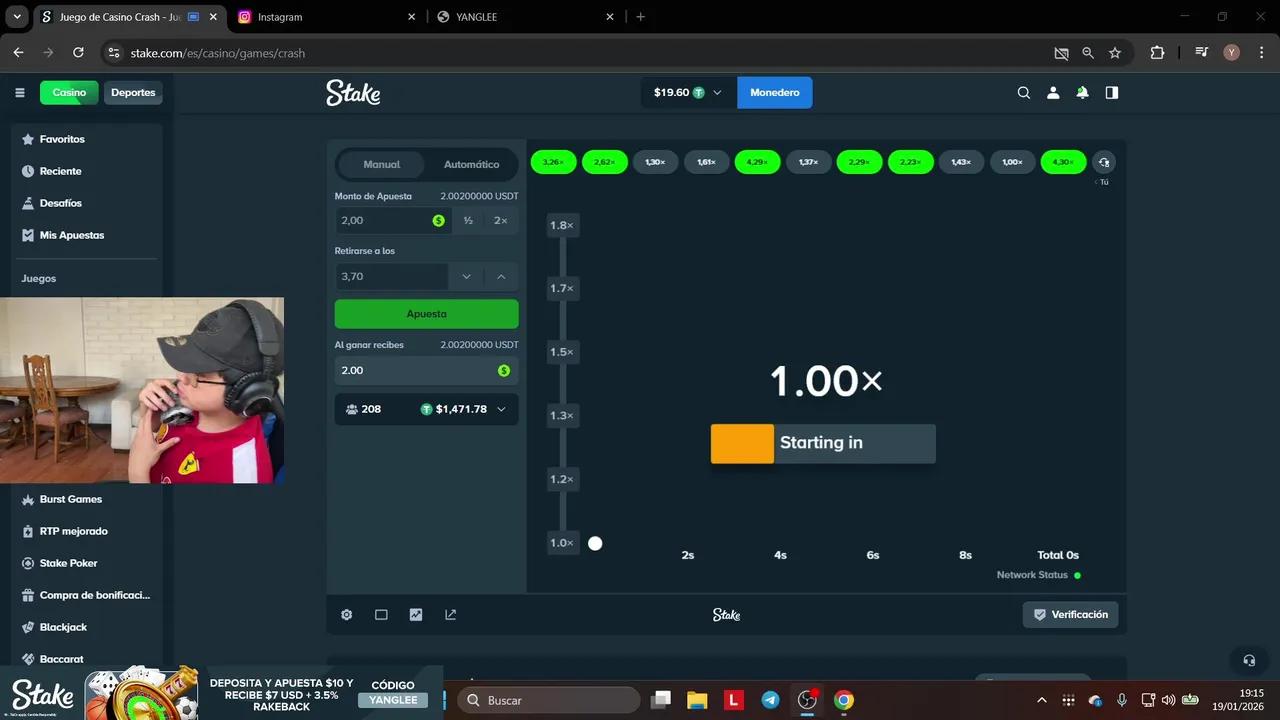Open Chrome extensions puzzle icon
Image resolution: width=1280 pixels, height=720 pixels.
(x=1157, y=53)
